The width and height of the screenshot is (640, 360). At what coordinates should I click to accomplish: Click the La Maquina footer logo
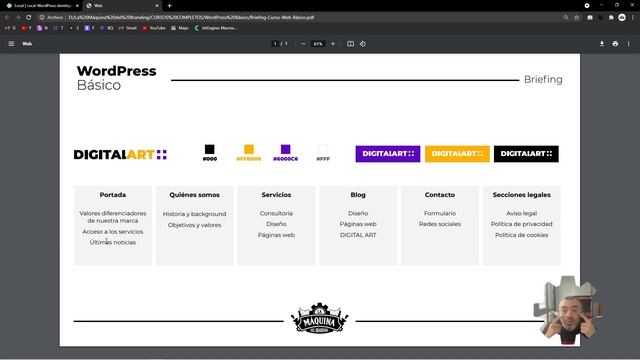[x=320, y=318]
